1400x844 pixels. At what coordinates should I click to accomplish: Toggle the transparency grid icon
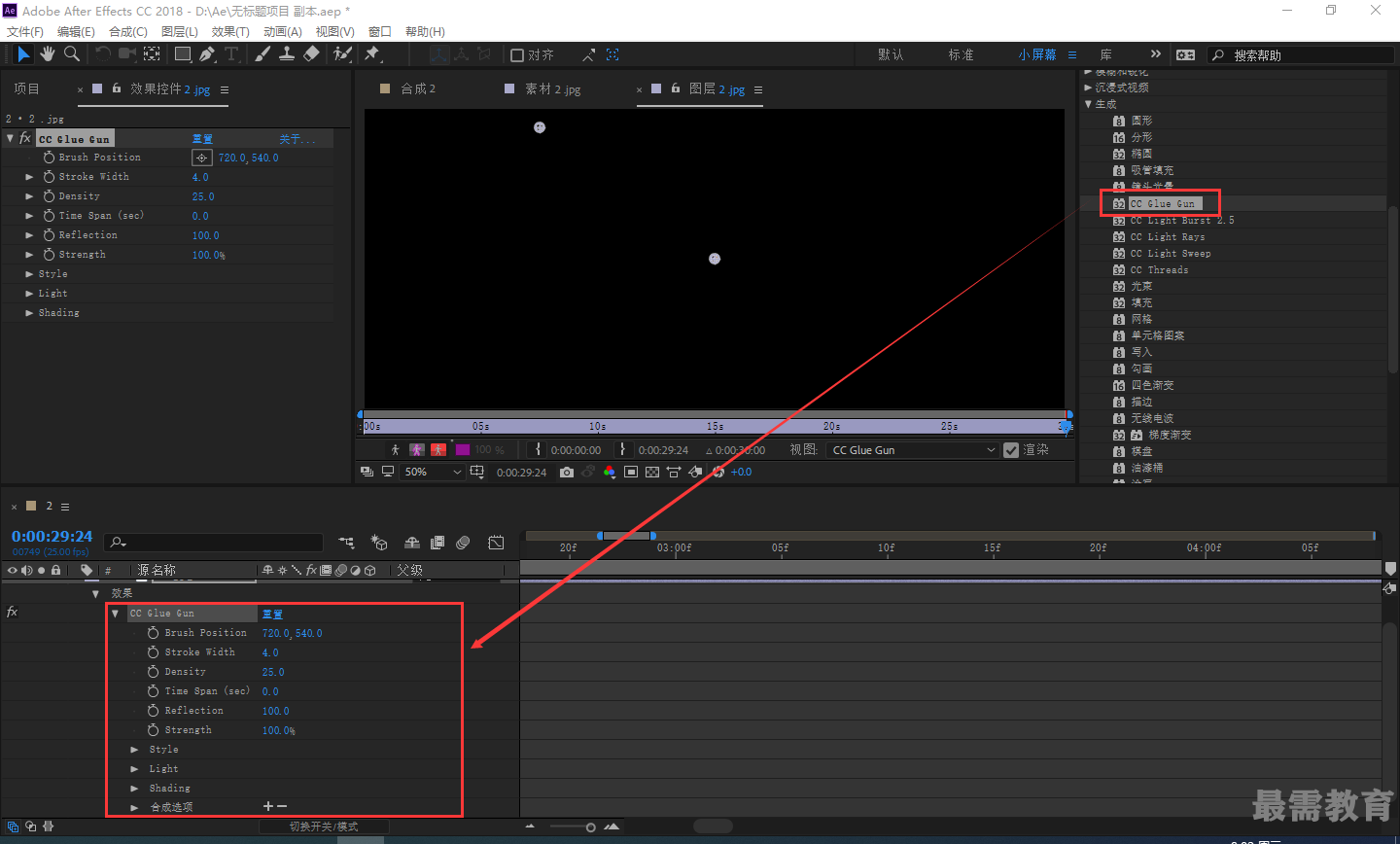[x=652, y=472]
